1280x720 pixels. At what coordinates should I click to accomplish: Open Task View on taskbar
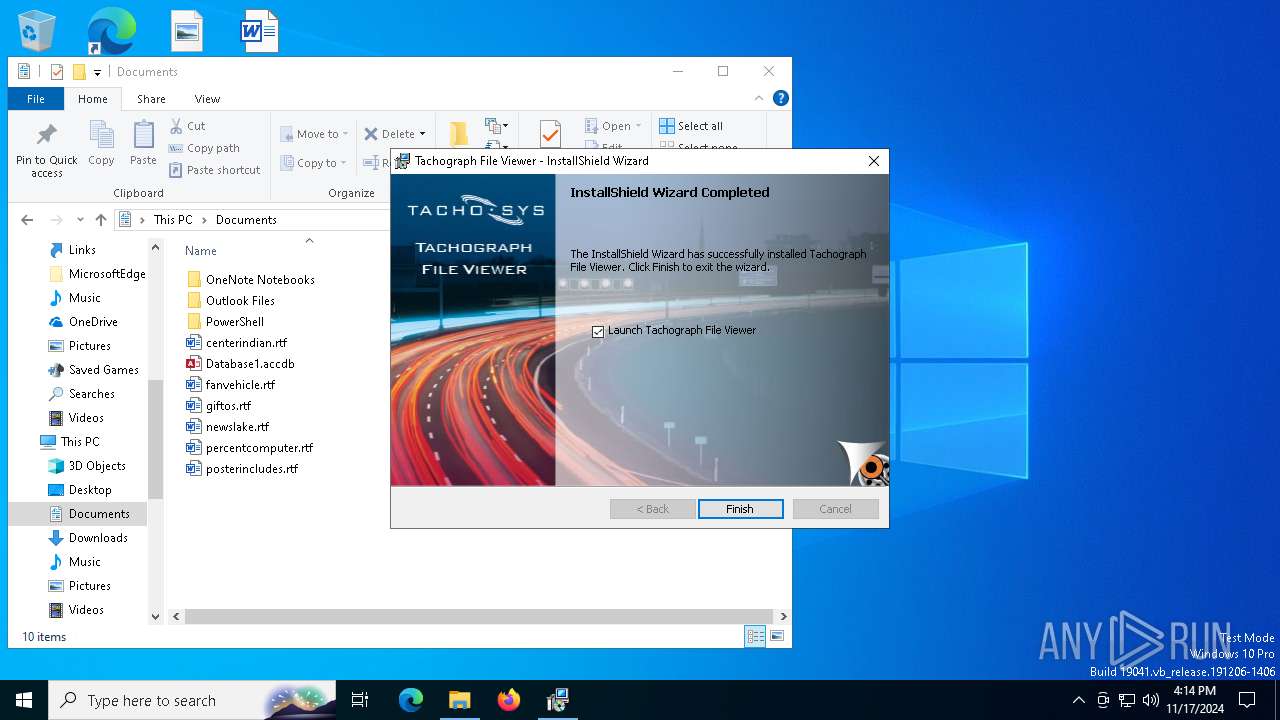coord(360,700)
